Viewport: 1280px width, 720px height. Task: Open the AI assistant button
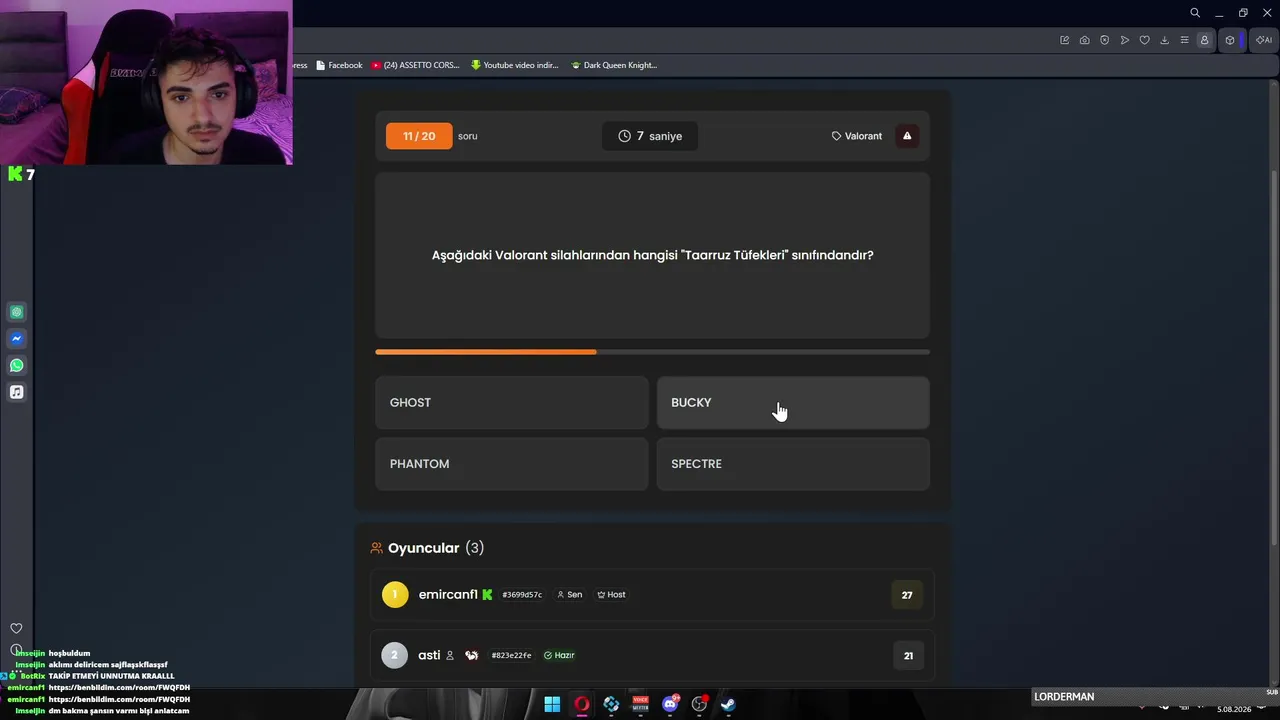coord(1263,40)
